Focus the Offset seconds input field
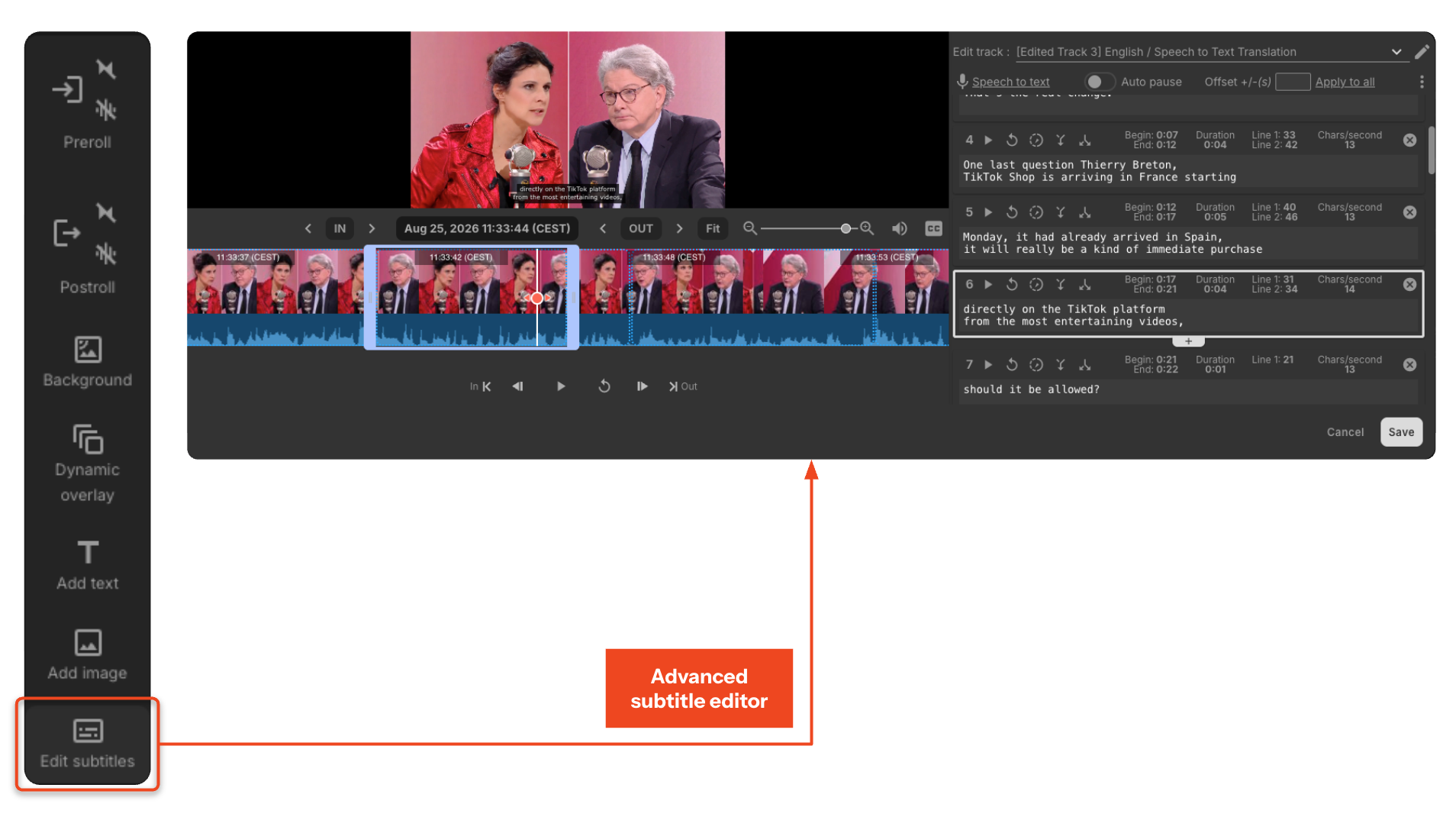The width and height of the screenshot is (1456, 817). (1293, 82)
